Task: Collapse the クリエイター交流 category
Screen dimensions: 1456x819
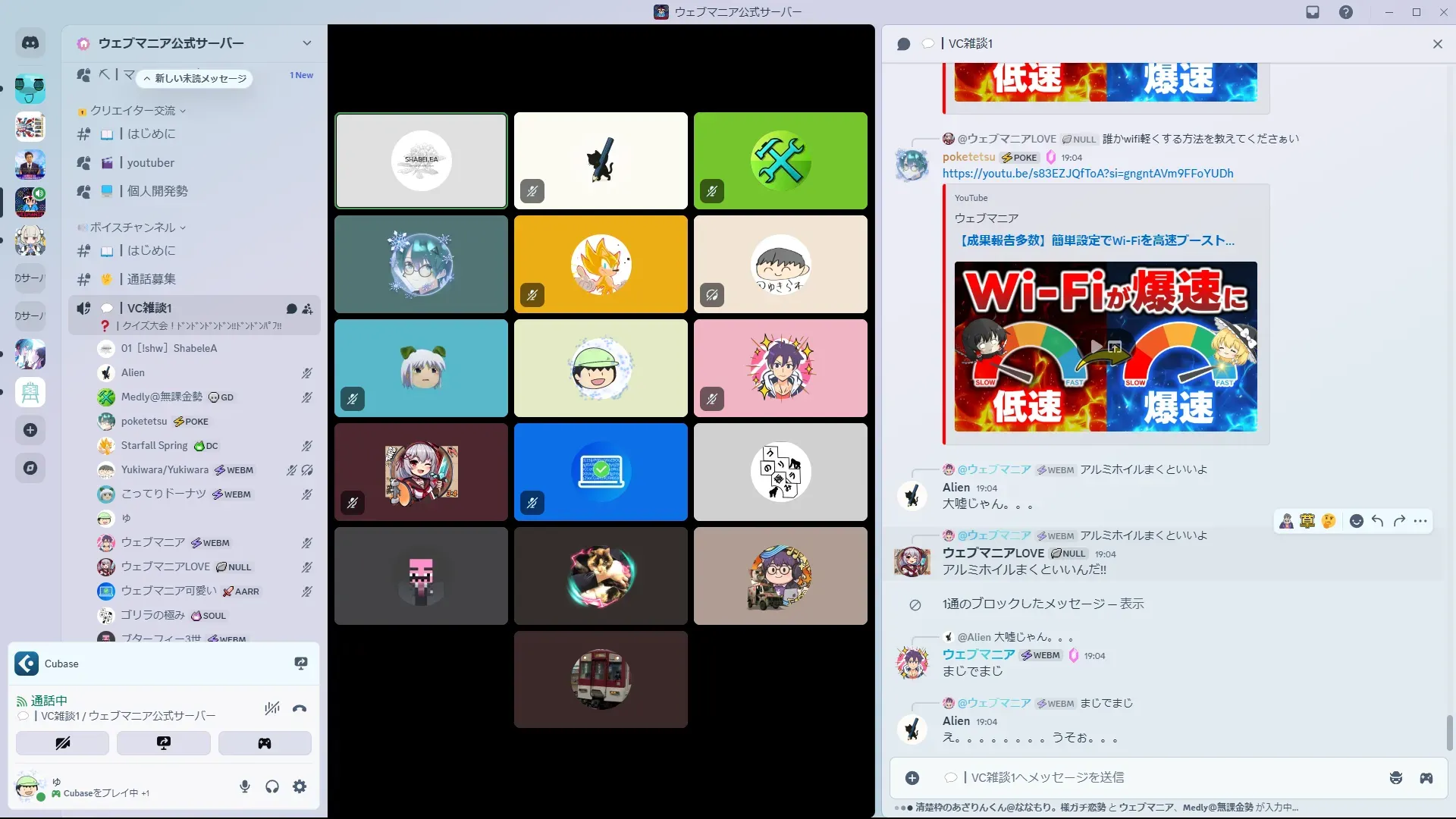Action: click(x=133, y=111)
